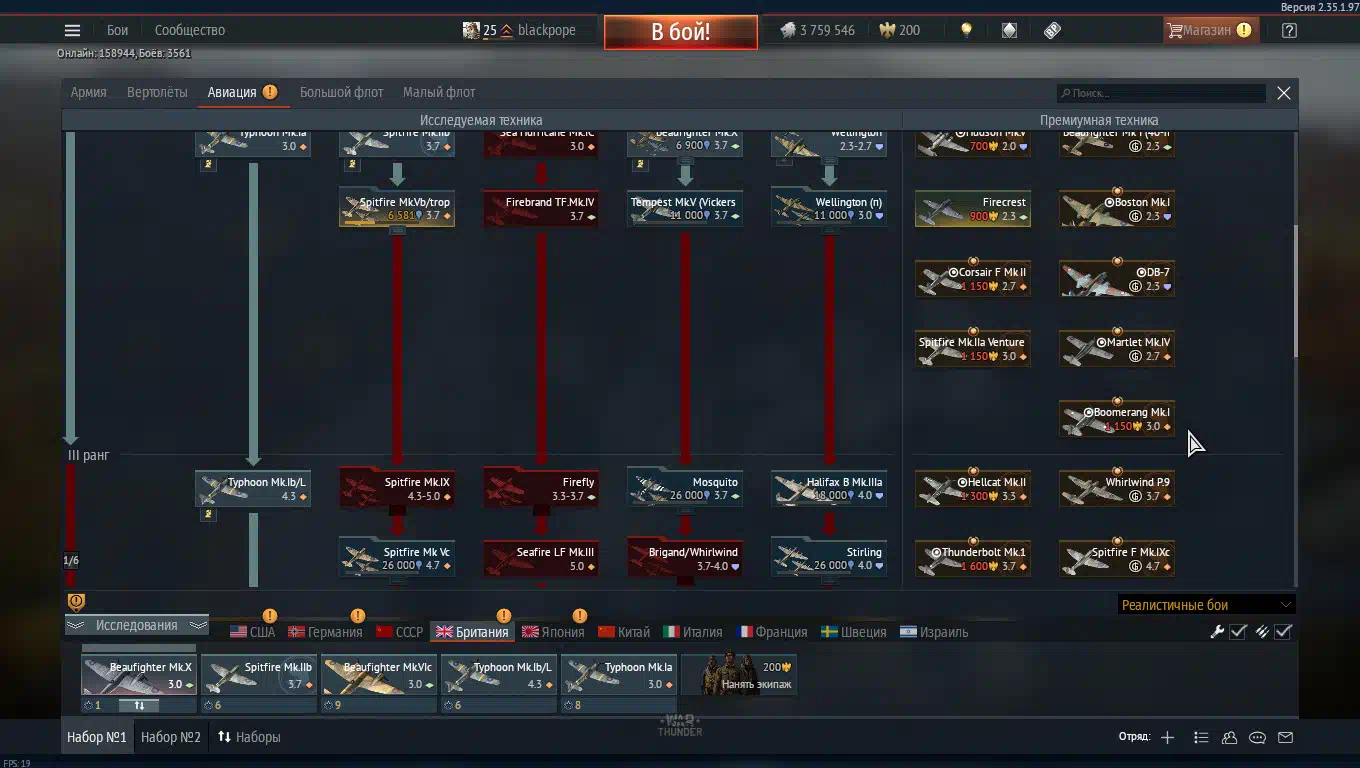Image resolution: width=1360 pixels, height=768 pixels.
Task: Select Halifax B Mk.IIIa aircraft
Action: point(829,489)
